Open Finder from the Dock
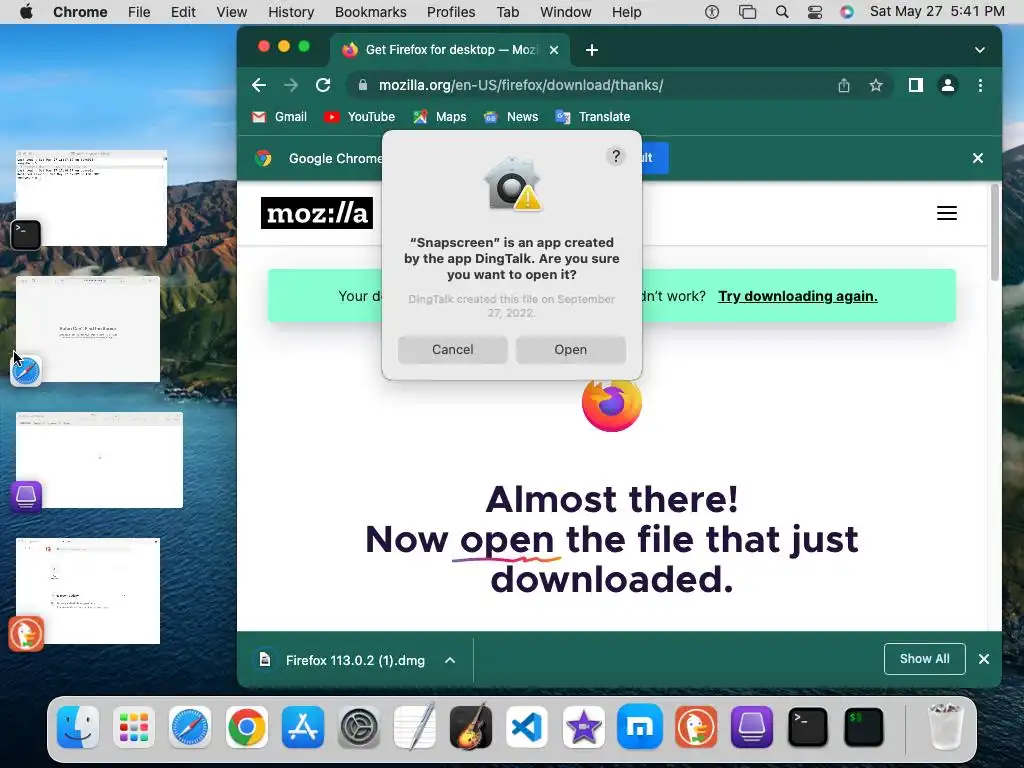The width and height of the screenshot is (1024, 768). point(78,726)
